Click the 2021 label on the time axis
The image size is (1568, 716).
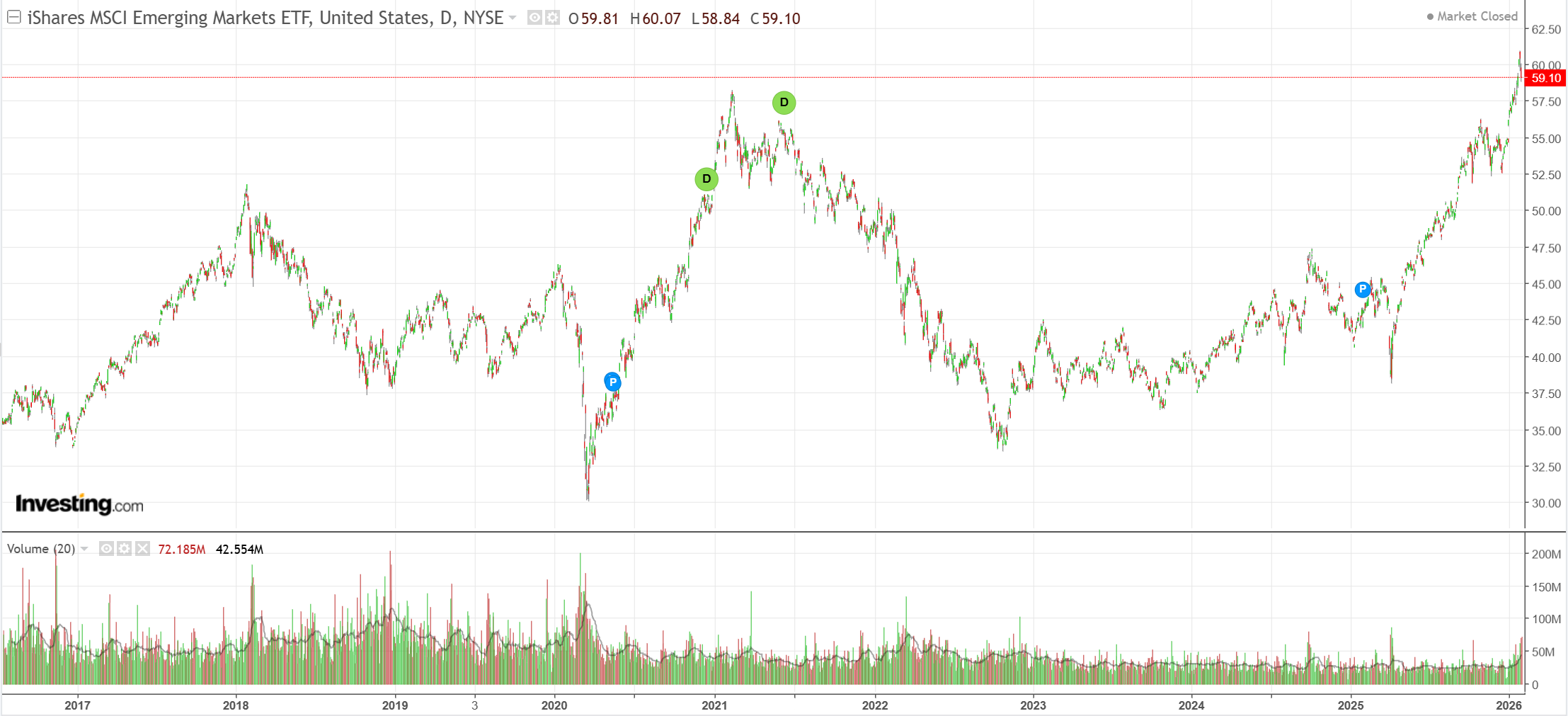714,705
